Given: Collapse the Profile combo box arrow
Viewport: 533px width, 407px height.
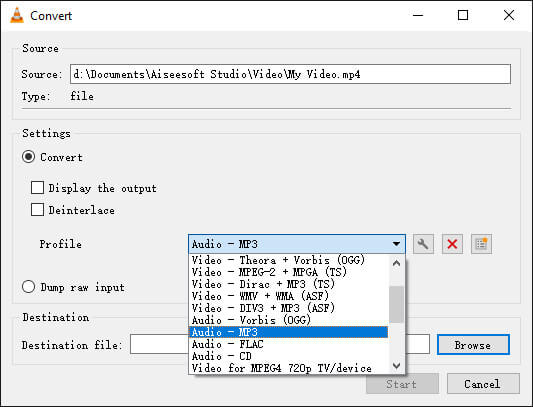Looking at the screenshot, I should tap(396, 244).
